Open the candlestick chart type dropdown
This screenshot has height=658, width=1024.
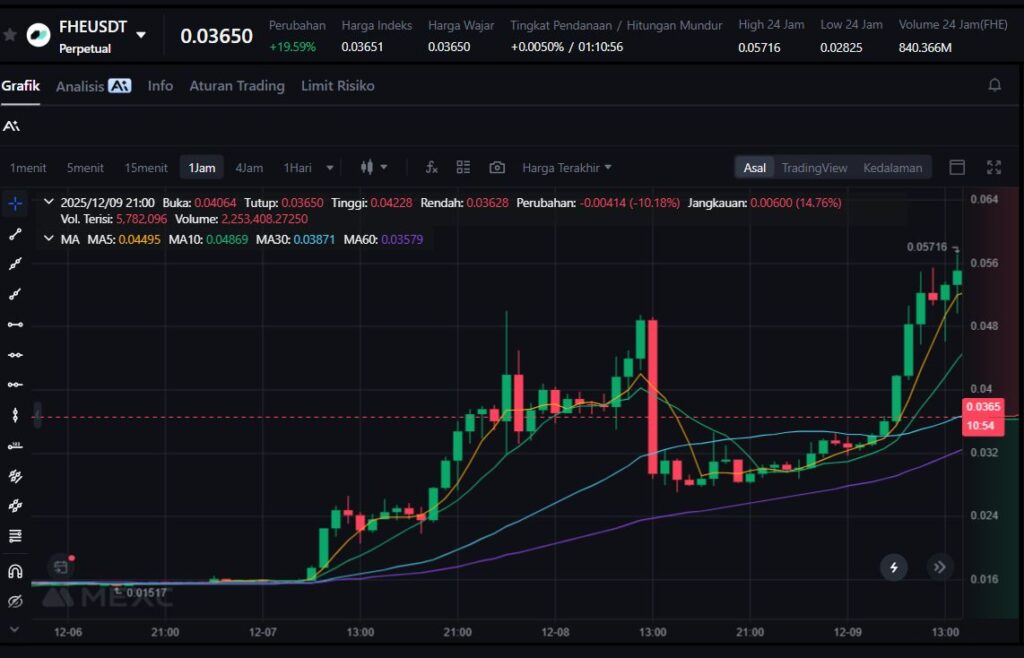pos(373,168)
